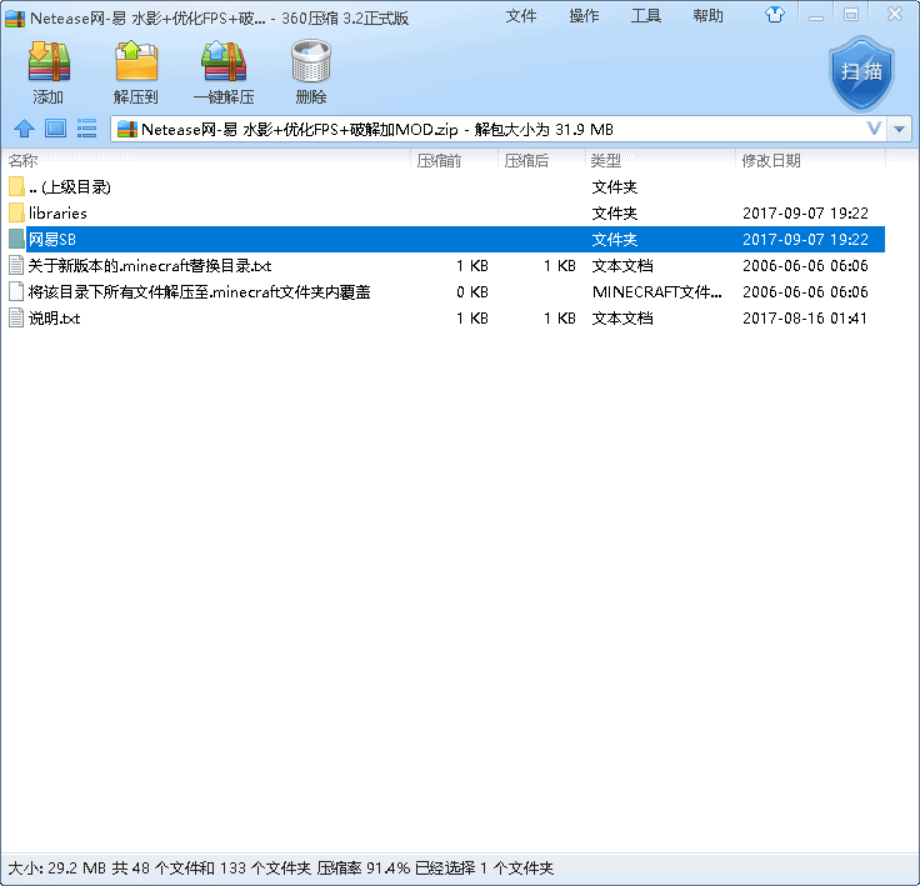Select 将该目录下所有文件解压至.minecraft文件夹内覆盖 file name
Image resolution: width=920 pixels, height=886 pixels.
pos(199,292)
